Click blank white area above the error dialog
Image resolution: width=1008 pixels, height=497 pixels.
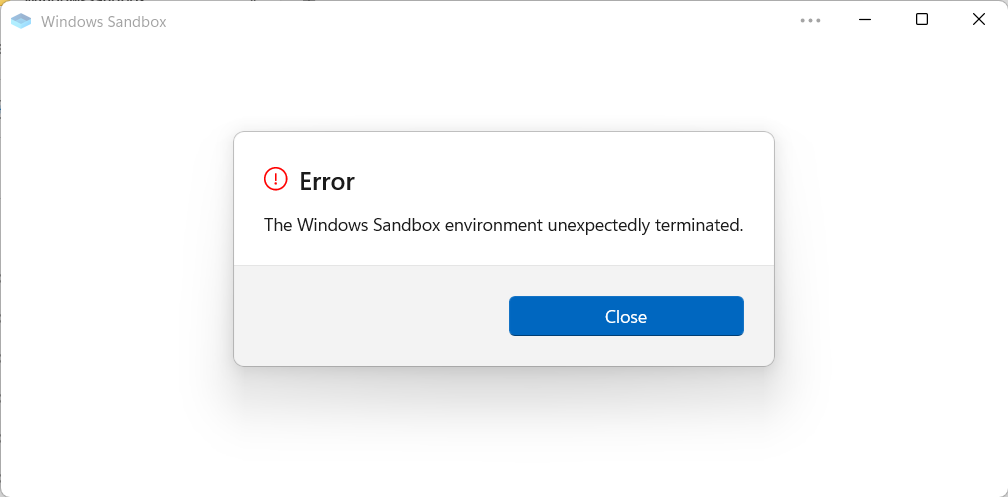(x=504, y=84)
